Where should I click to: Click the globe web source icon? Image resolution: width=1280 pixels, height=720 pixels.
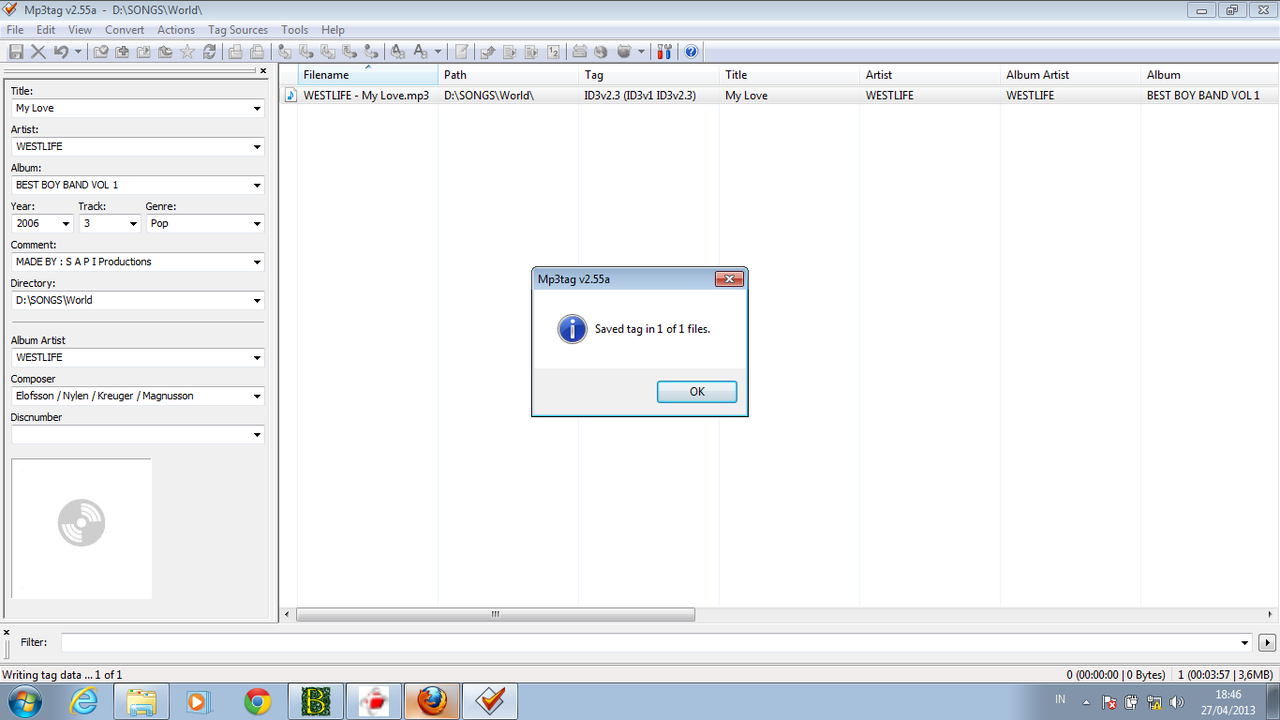(600, 51)
